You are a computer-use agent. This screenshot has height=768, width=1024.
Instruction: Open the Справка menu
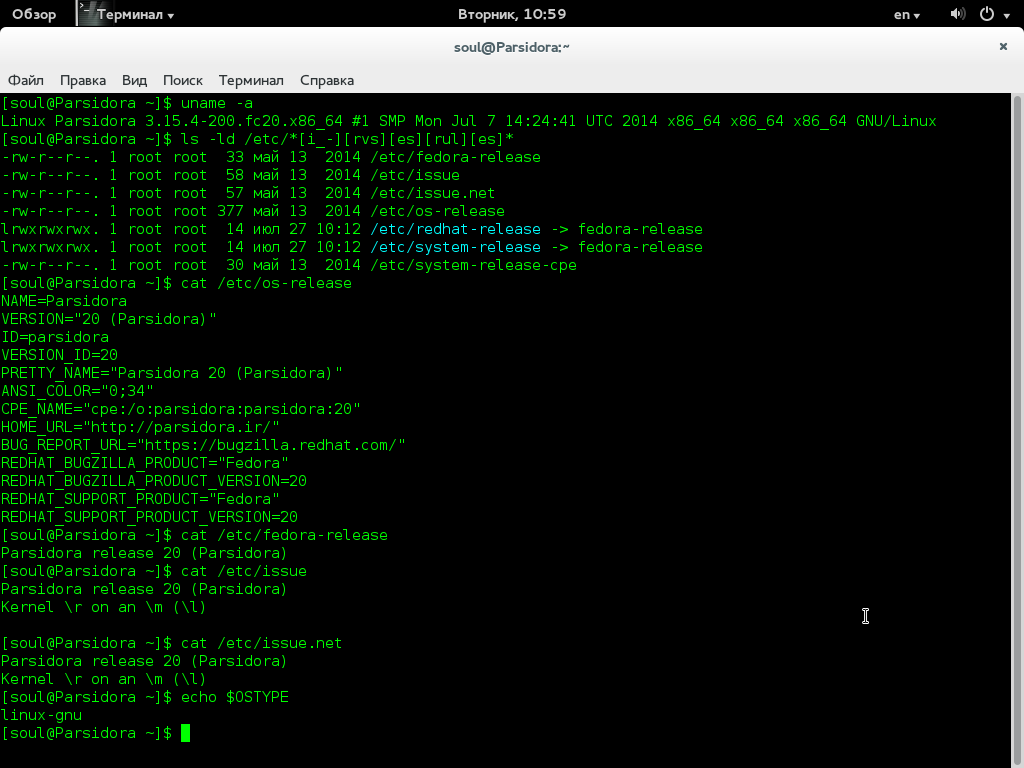(x=327, y=80)
